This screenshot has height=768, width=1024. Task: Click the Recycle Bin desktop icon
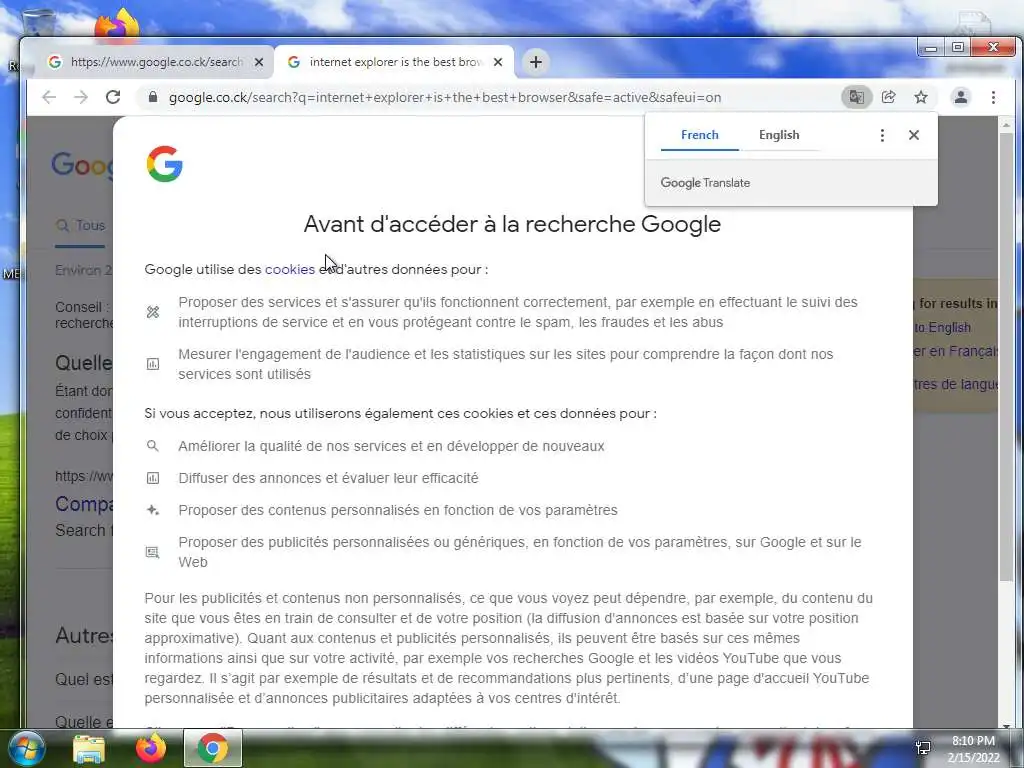39,25
